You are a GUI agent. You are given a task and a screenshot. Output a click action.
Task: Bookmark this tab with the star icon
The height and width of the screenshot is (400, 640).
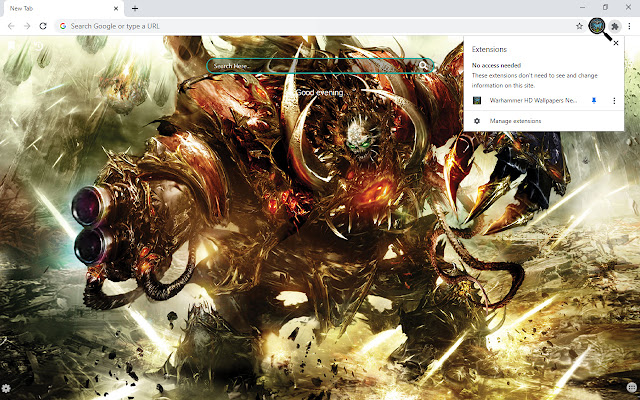click(579, 26)
